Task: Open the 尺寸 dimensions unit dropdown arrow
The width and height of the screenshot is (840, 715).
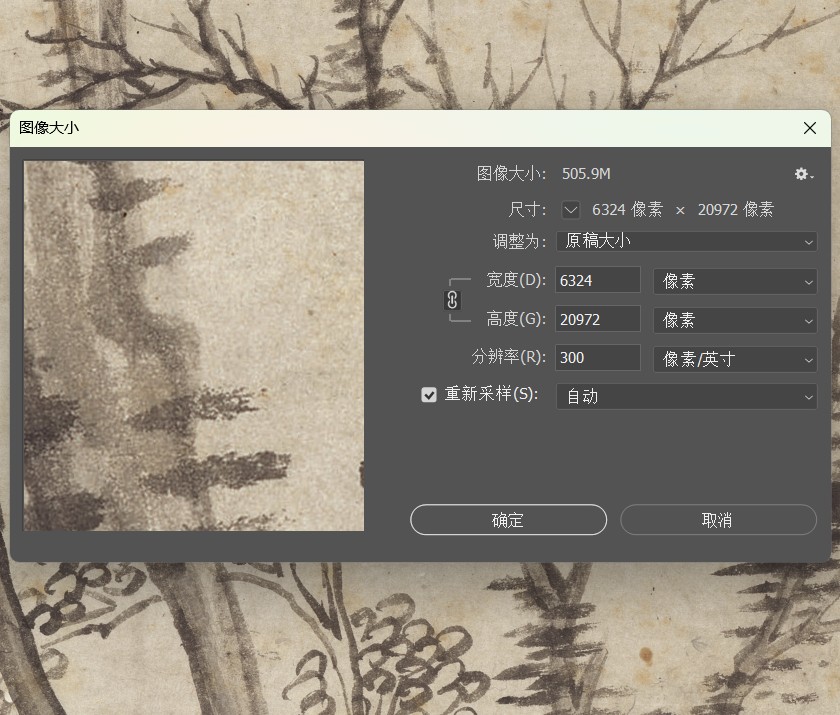Action: click(x=571, y=209)
